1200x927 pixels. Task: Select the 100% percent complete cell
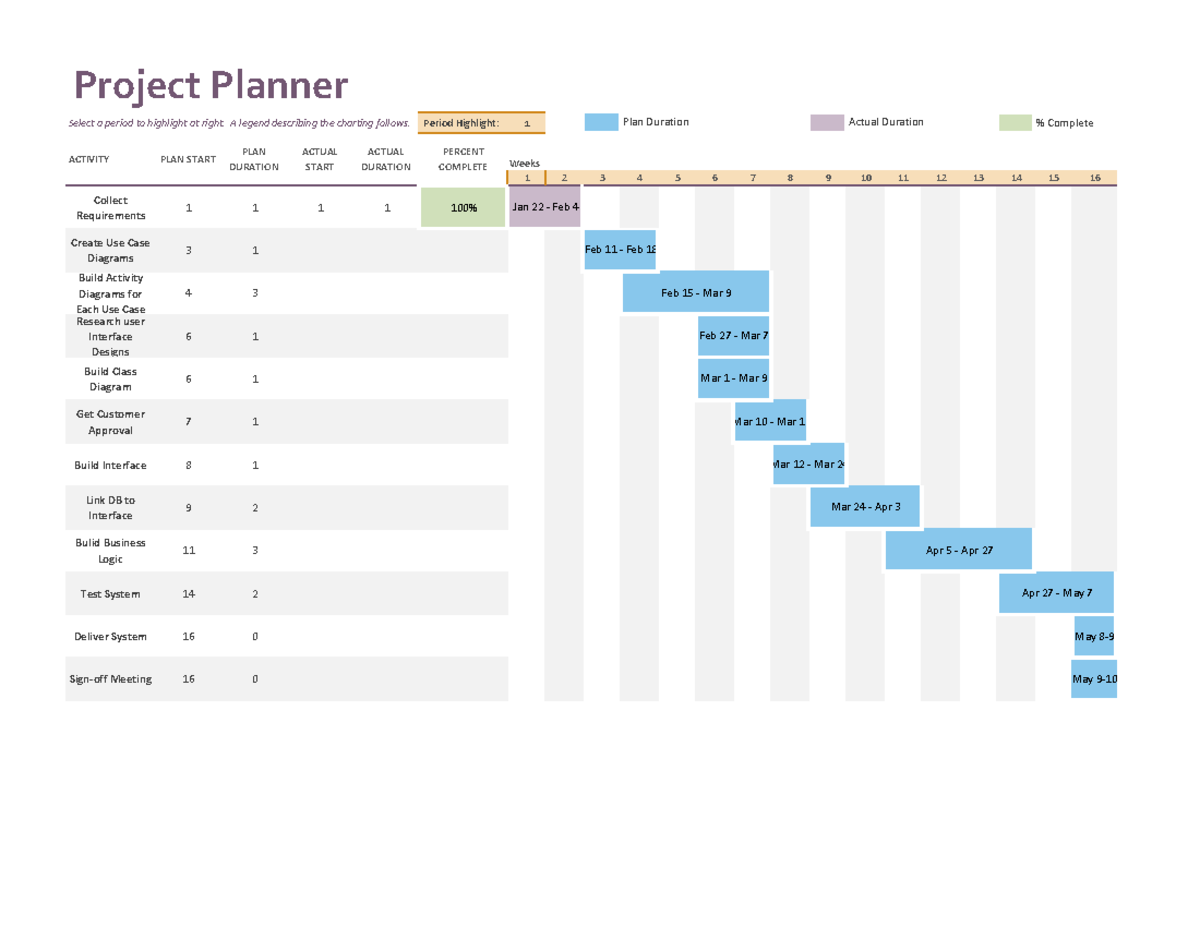[x=463, y=208]
